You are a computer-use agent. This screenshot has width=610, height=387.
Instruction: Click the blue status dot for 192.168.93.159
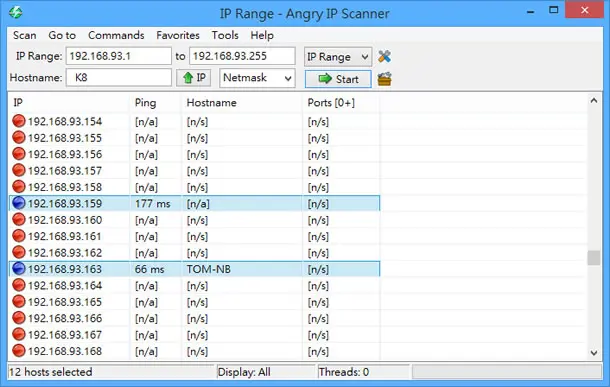point(19,203)
